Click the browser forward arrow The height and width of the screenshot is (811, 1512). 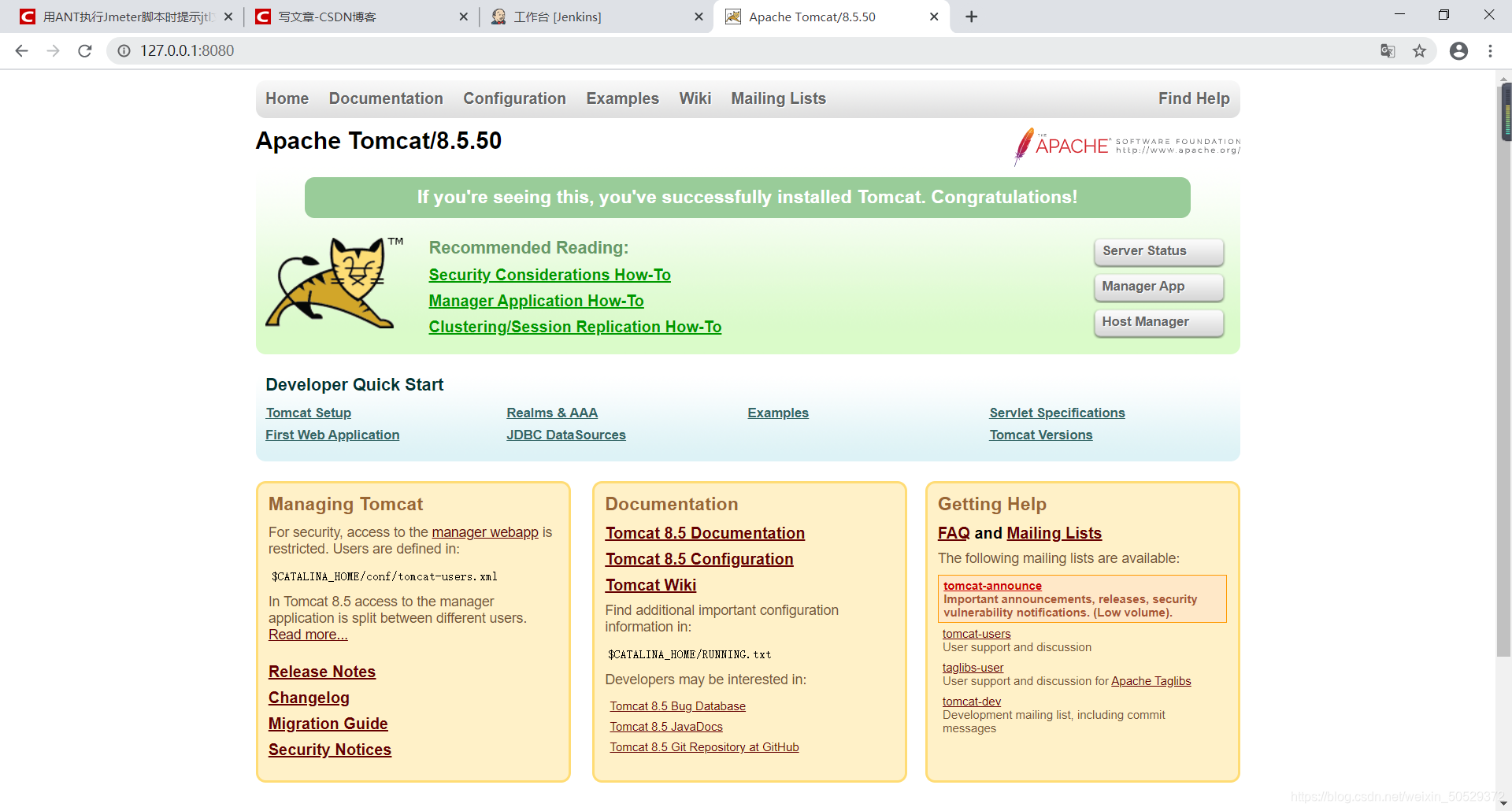(x=54, y=51)
